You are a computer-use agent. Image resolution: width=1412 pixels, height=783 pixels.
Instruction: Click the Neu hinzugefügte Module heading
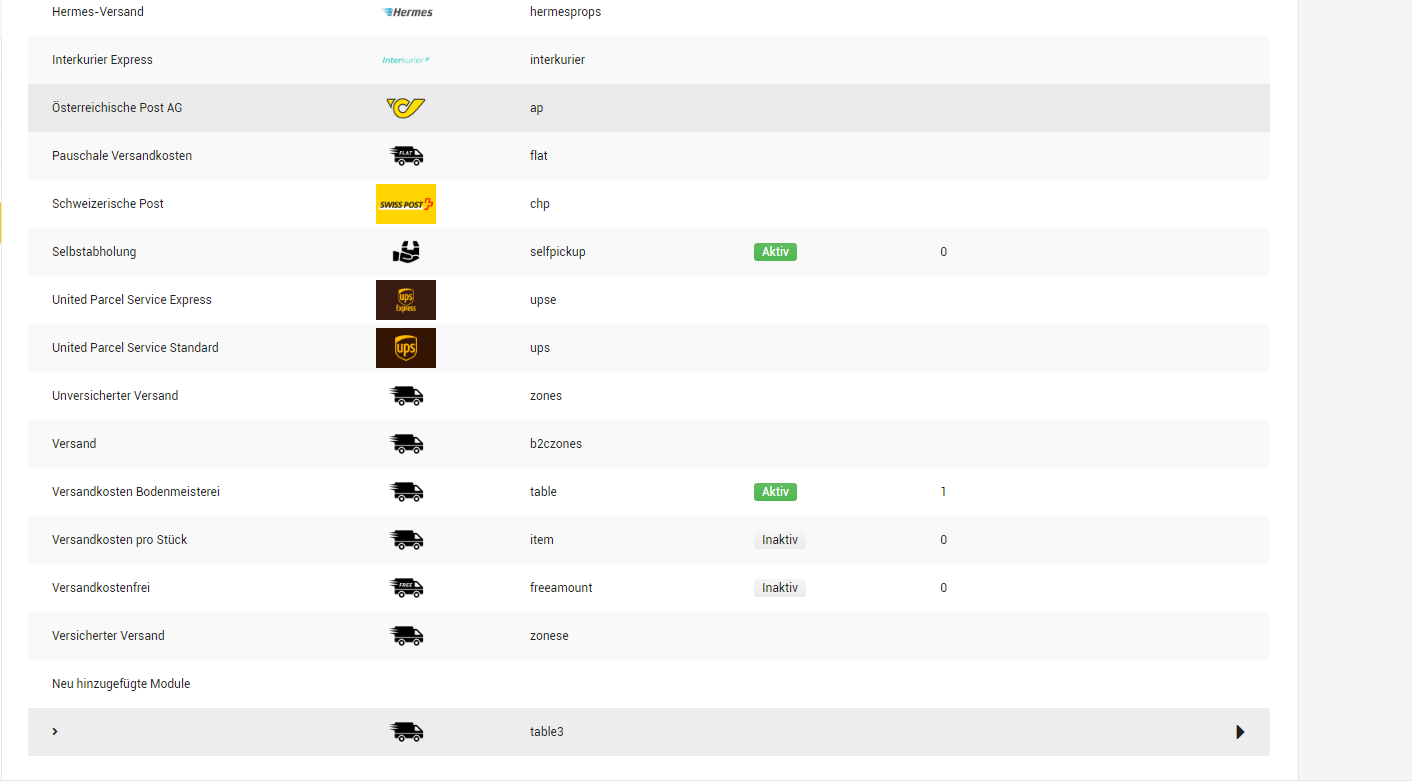(121, 684)
